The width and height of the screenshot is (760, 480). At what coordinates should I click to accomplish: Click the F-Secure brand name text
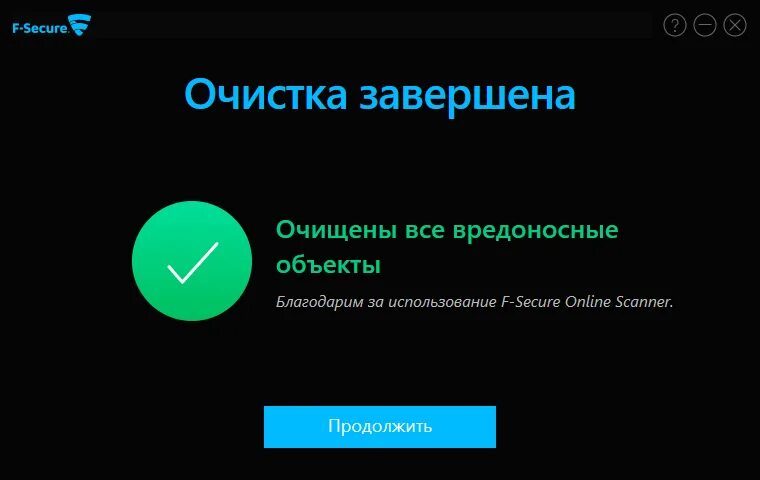pyautogui.click(x=41, y=28)
